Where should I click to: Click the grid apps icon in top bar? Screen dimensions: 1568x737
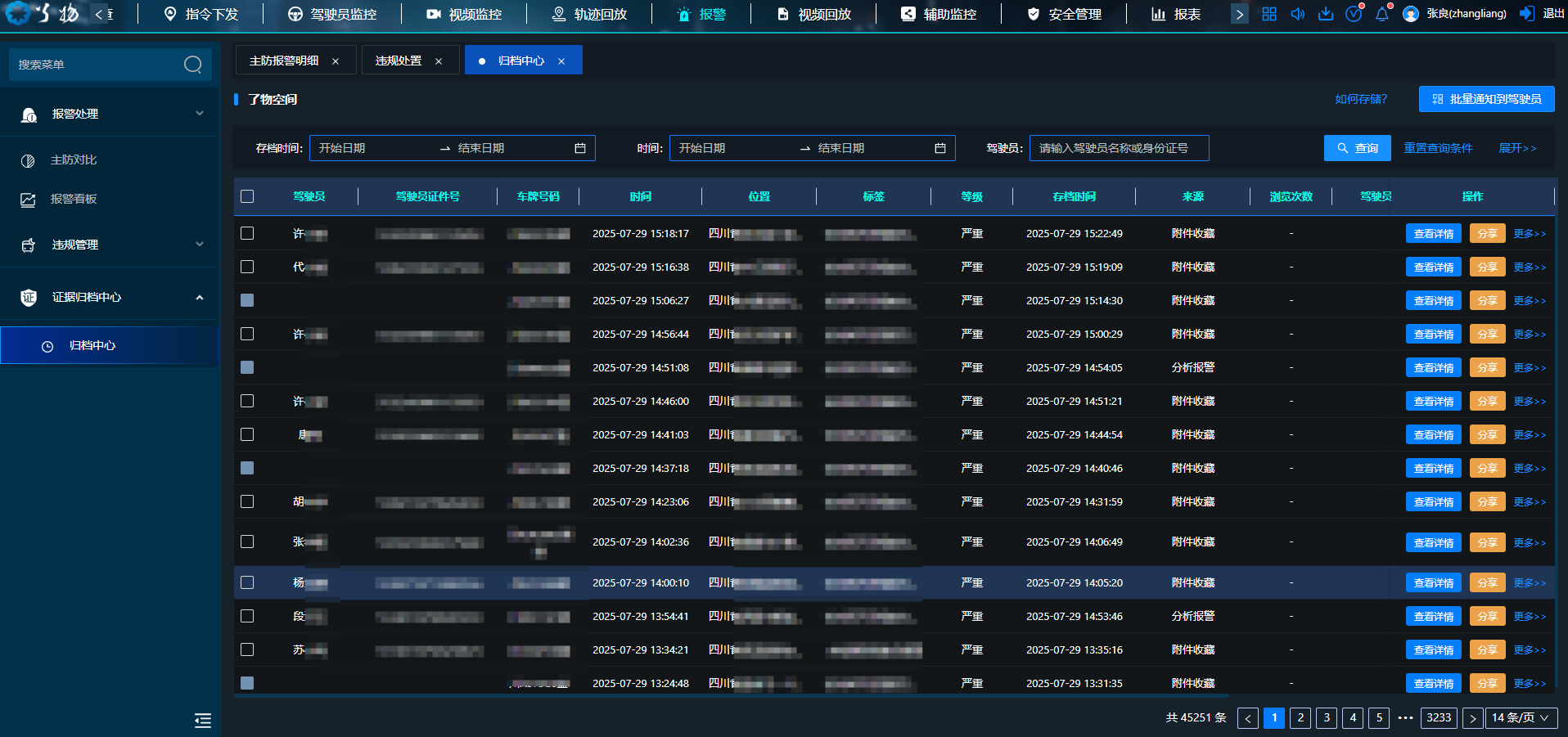click(x=1269, y=14)
